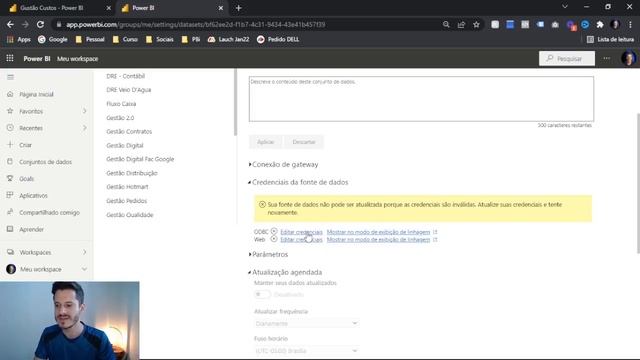The width and height of the screenshot is (640, 360).
Task: Click Meu workspace in the header
Action: click(x=78, y=59)
